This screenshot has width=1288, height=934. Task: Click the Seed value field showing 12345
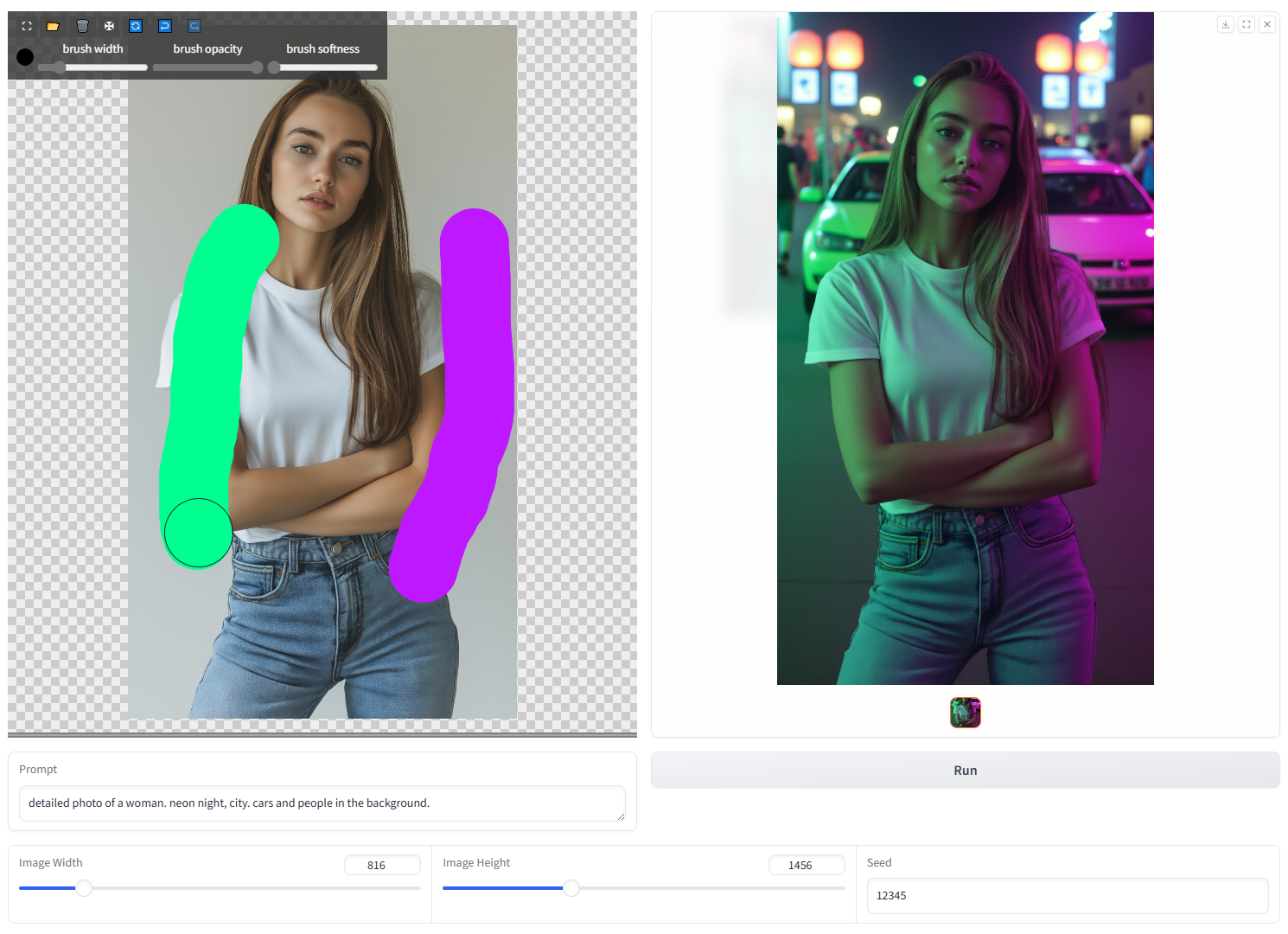point(1068,895)
